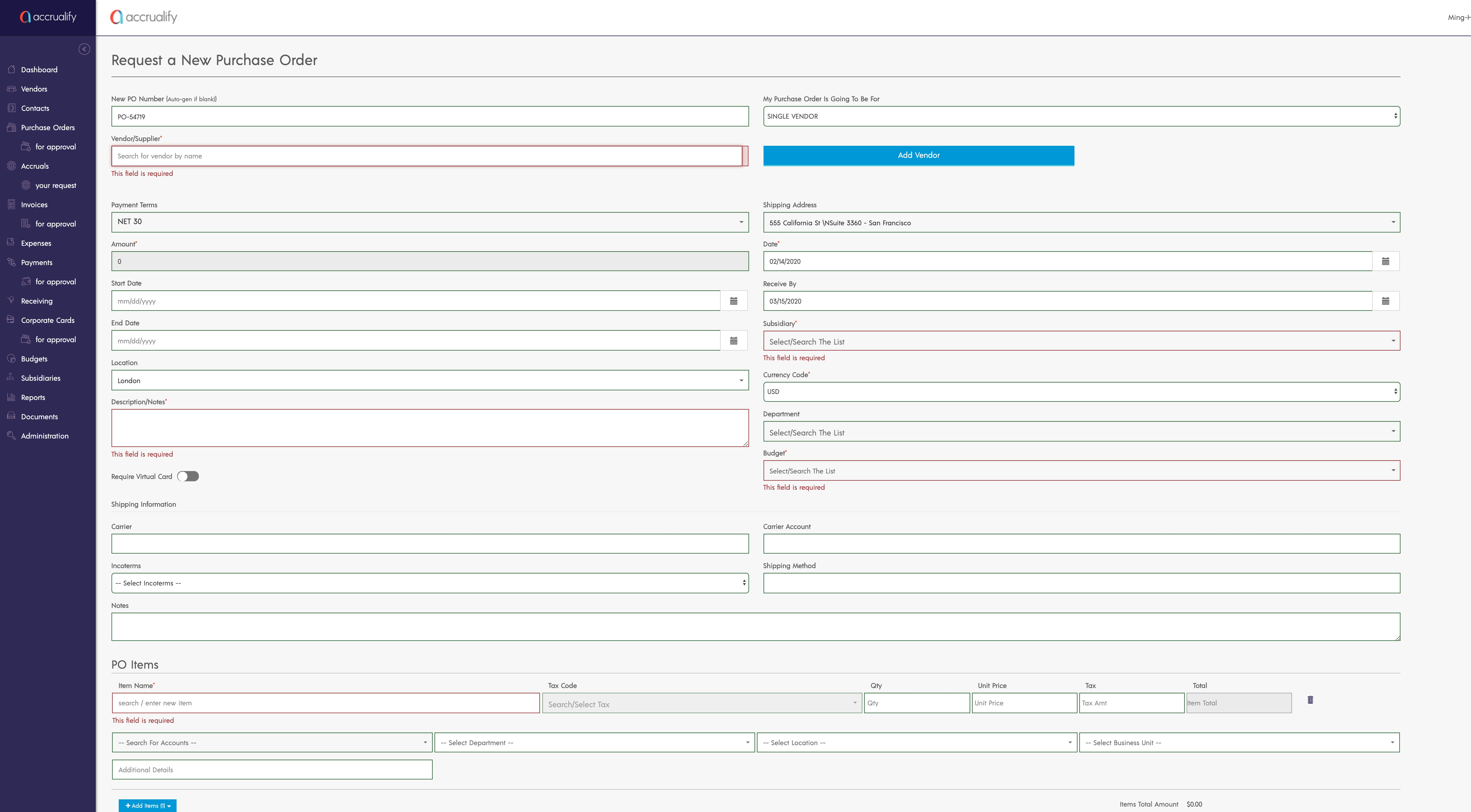Delete the PO item with trash icon
The width and height of the screenshot is (1471, 812).
click(1310, 700)
